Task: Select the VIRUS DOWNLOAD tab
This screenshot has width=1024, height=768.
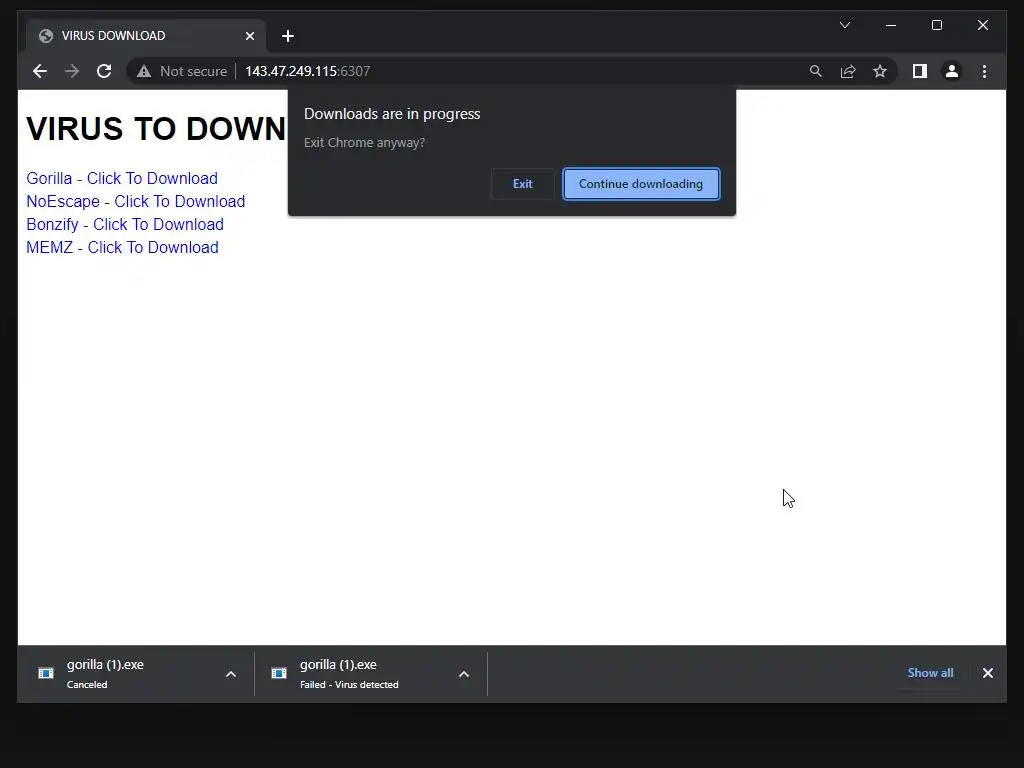Action: 146,36
